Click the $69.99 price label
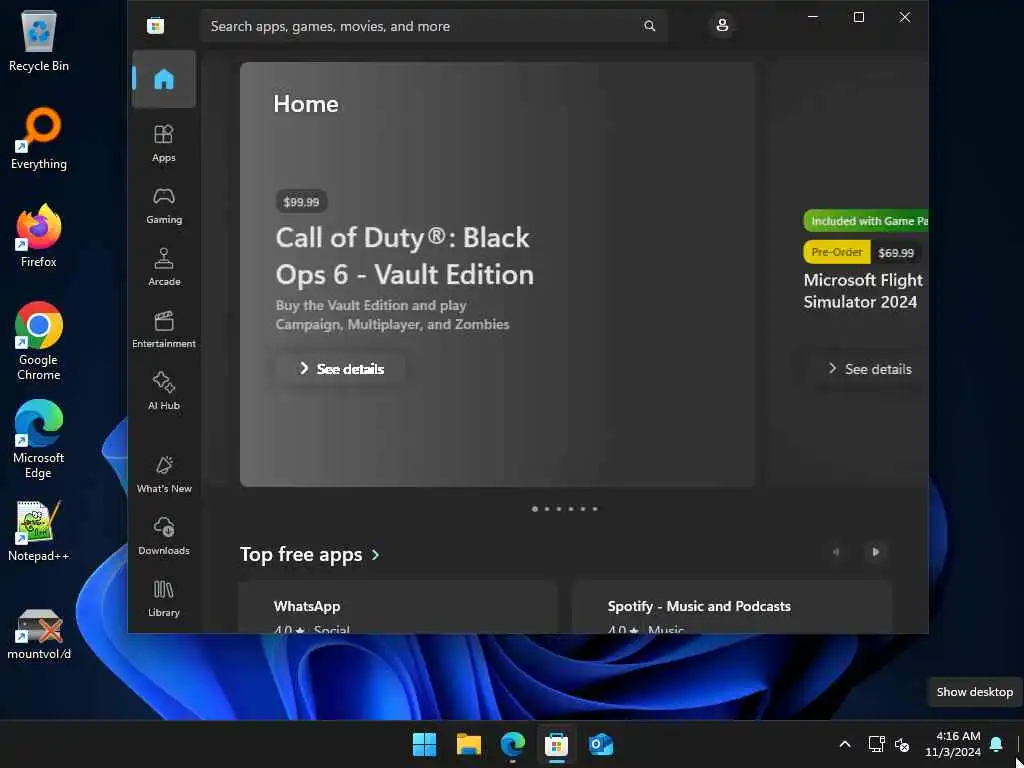1024x768 pixels. click(896, 253)
